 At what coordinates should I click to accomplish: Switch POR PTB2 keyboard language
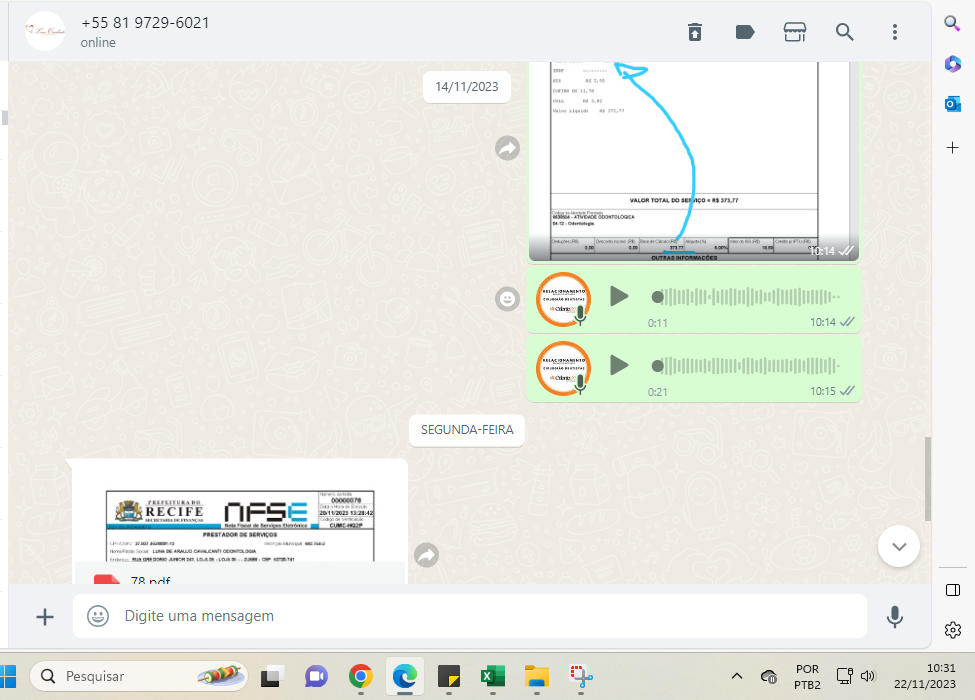click(807, 676)
